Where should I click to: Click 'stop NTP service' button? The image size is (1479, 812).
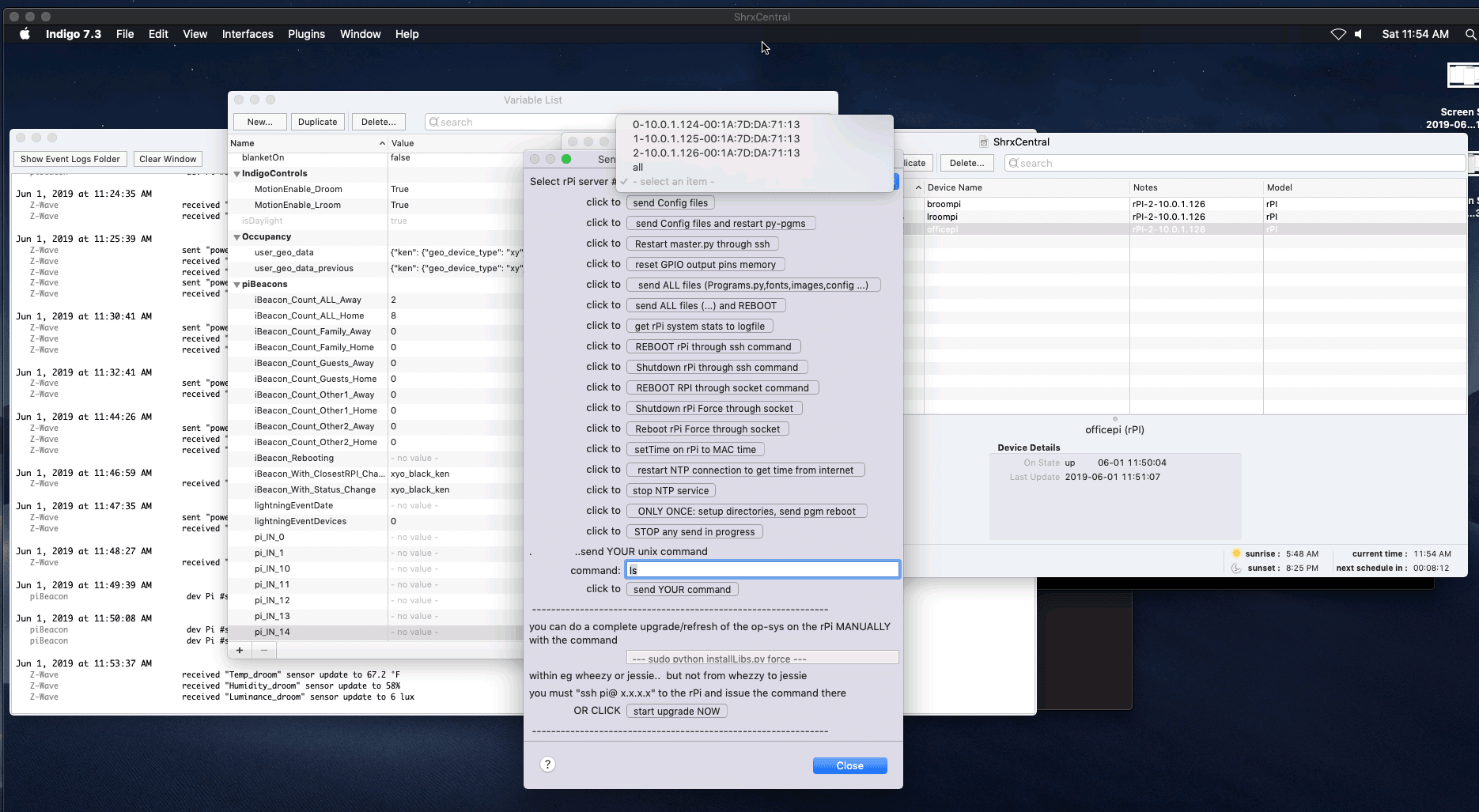pos(671,491)
